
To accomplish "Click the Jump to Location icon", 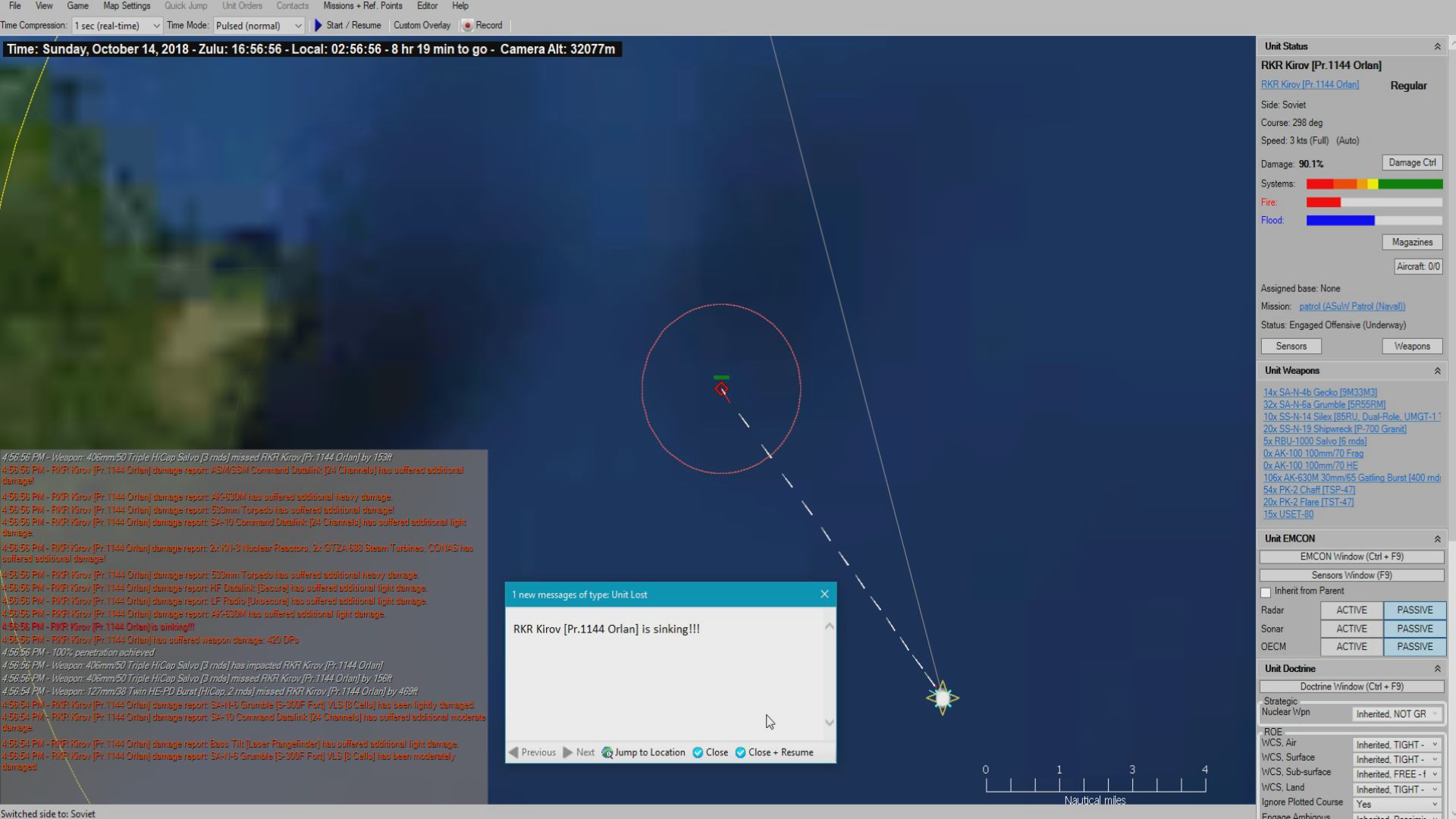I will pyautogui.click(x=607, y=752).
